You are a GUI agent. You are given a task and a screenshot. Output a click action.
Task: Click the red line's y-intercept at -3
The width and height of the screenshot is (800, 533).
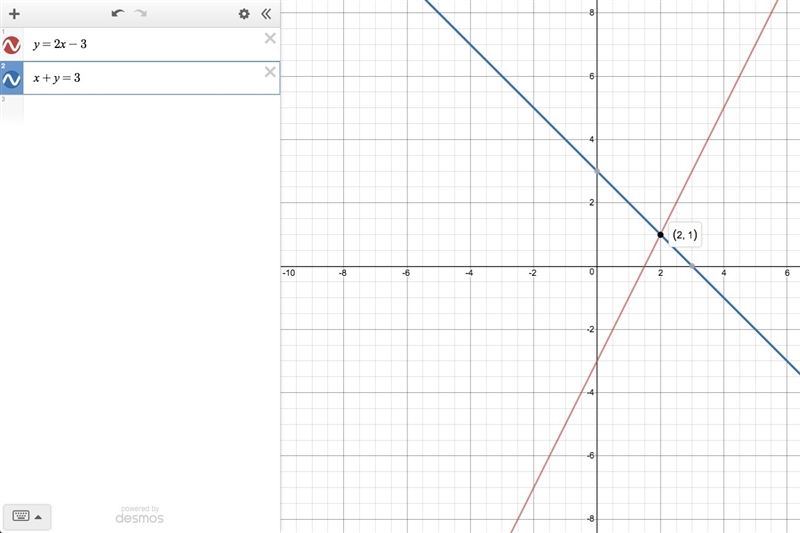pyautogui.click(x=597, y=361)
